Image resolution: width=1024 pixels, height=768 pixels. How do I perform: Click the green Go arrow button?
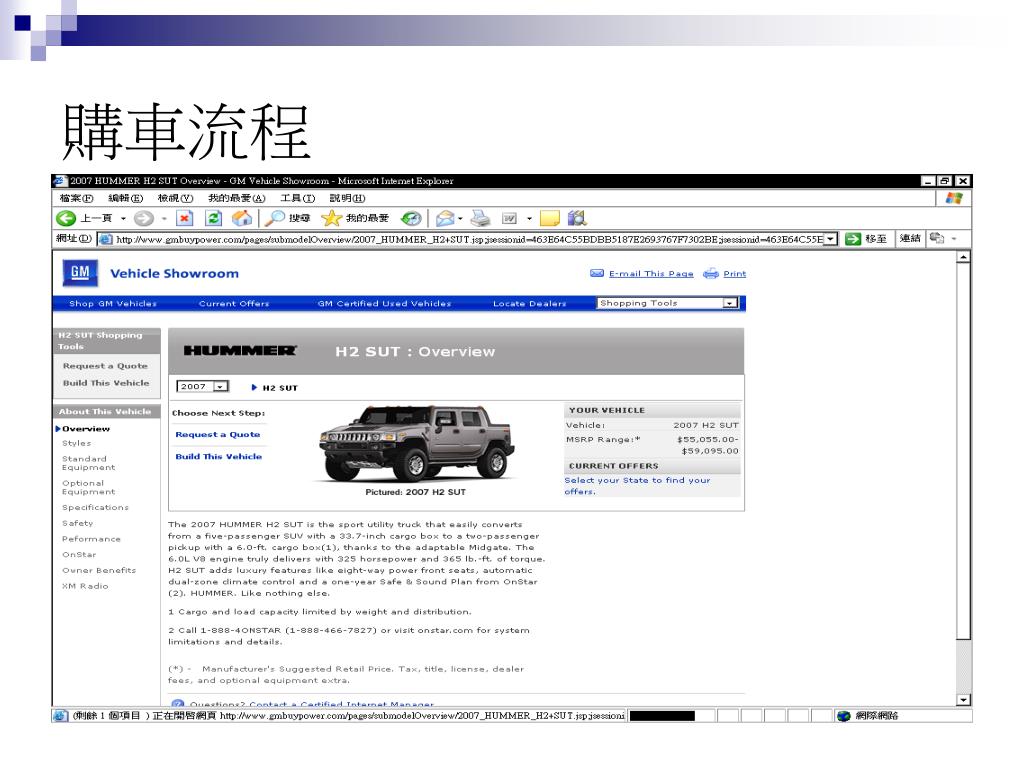click(x=852, y=239)
